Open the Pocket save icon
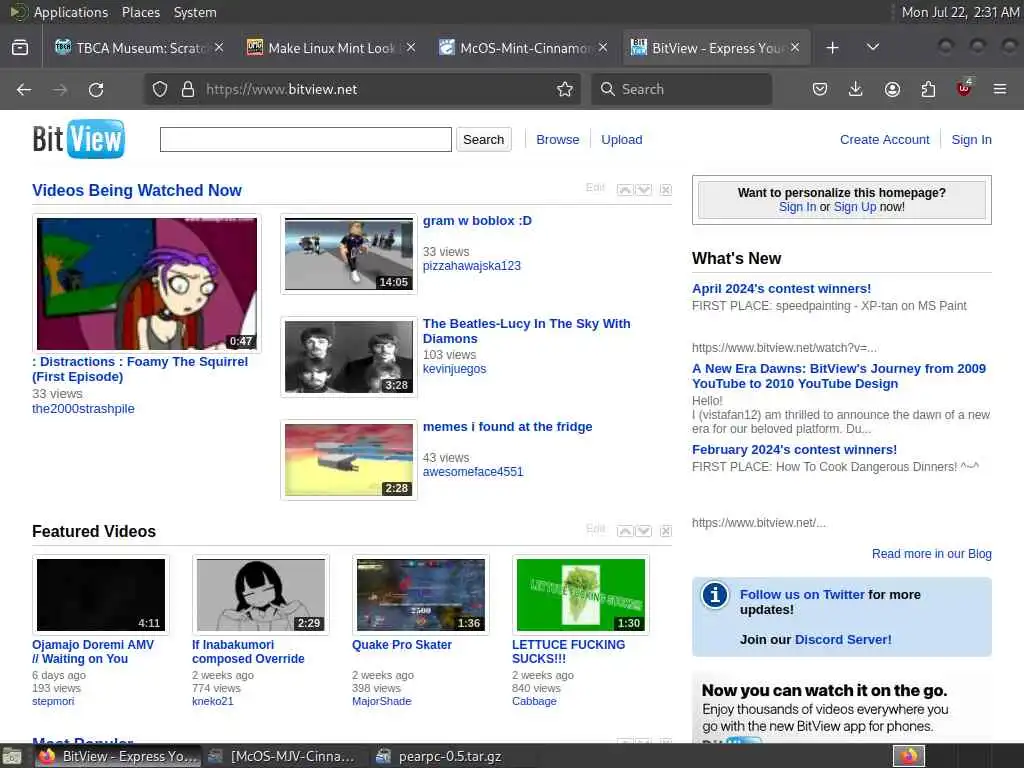Screen dimensions: 1024x768 click(820, 89)
